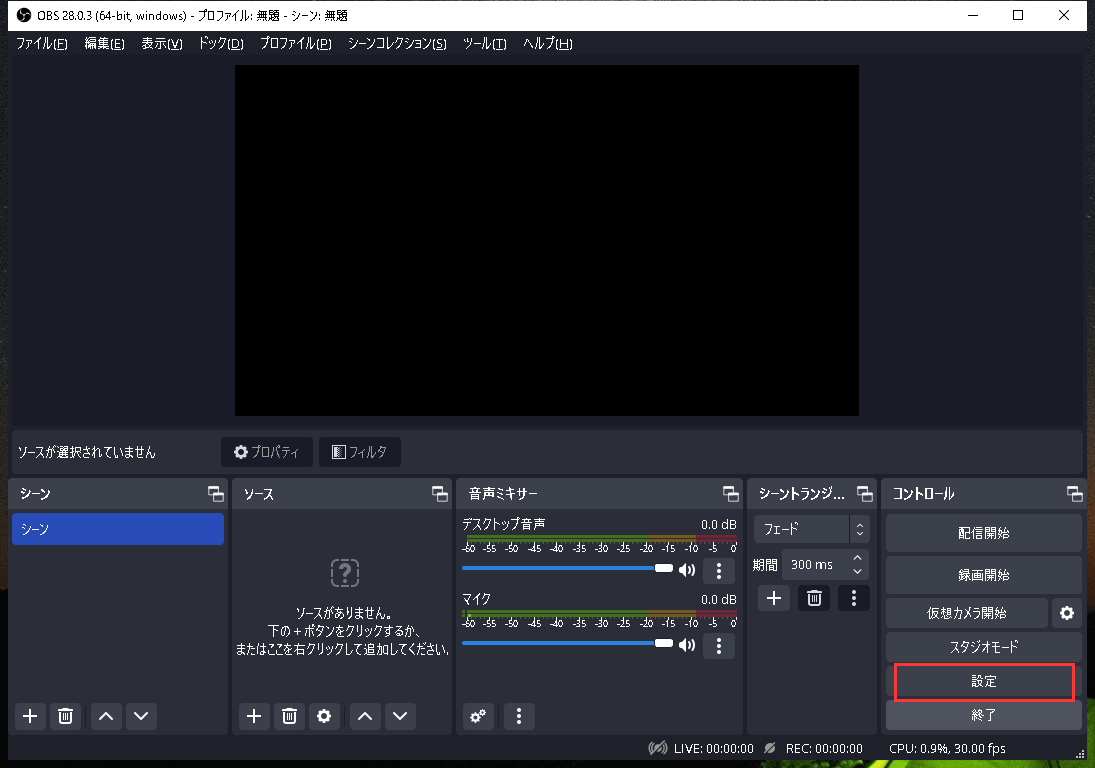1095x768 pixels.
Task: Toggle スタジオモード on
Action: (x=983, y=647)
